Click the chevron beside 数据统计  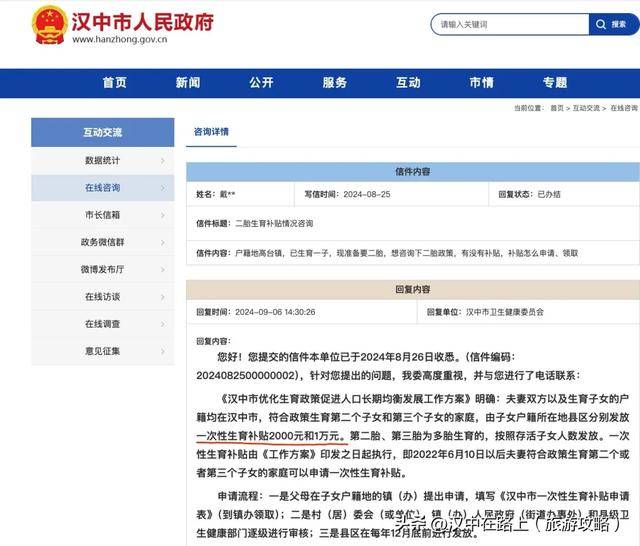pyautogui.click(x=163, y=161)
